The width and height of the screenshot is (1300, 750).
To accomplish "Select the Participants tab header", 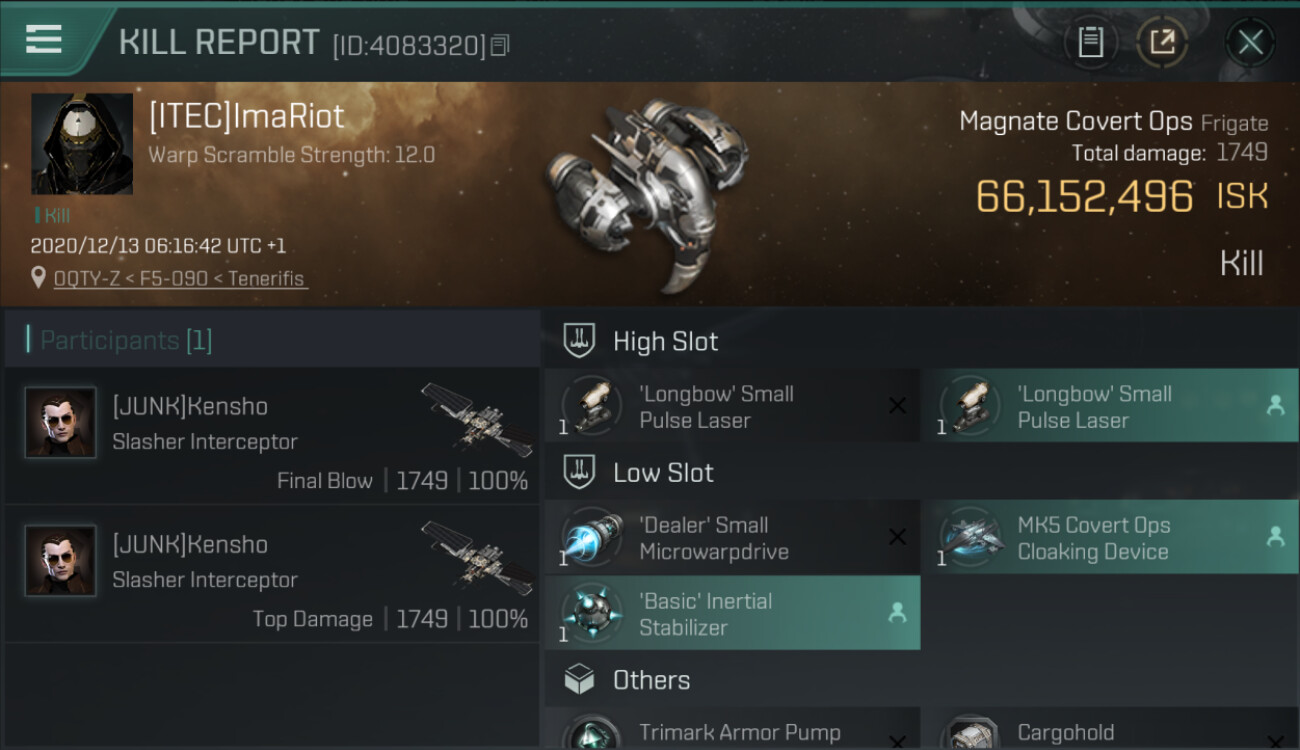I will [x=126, y=340].
